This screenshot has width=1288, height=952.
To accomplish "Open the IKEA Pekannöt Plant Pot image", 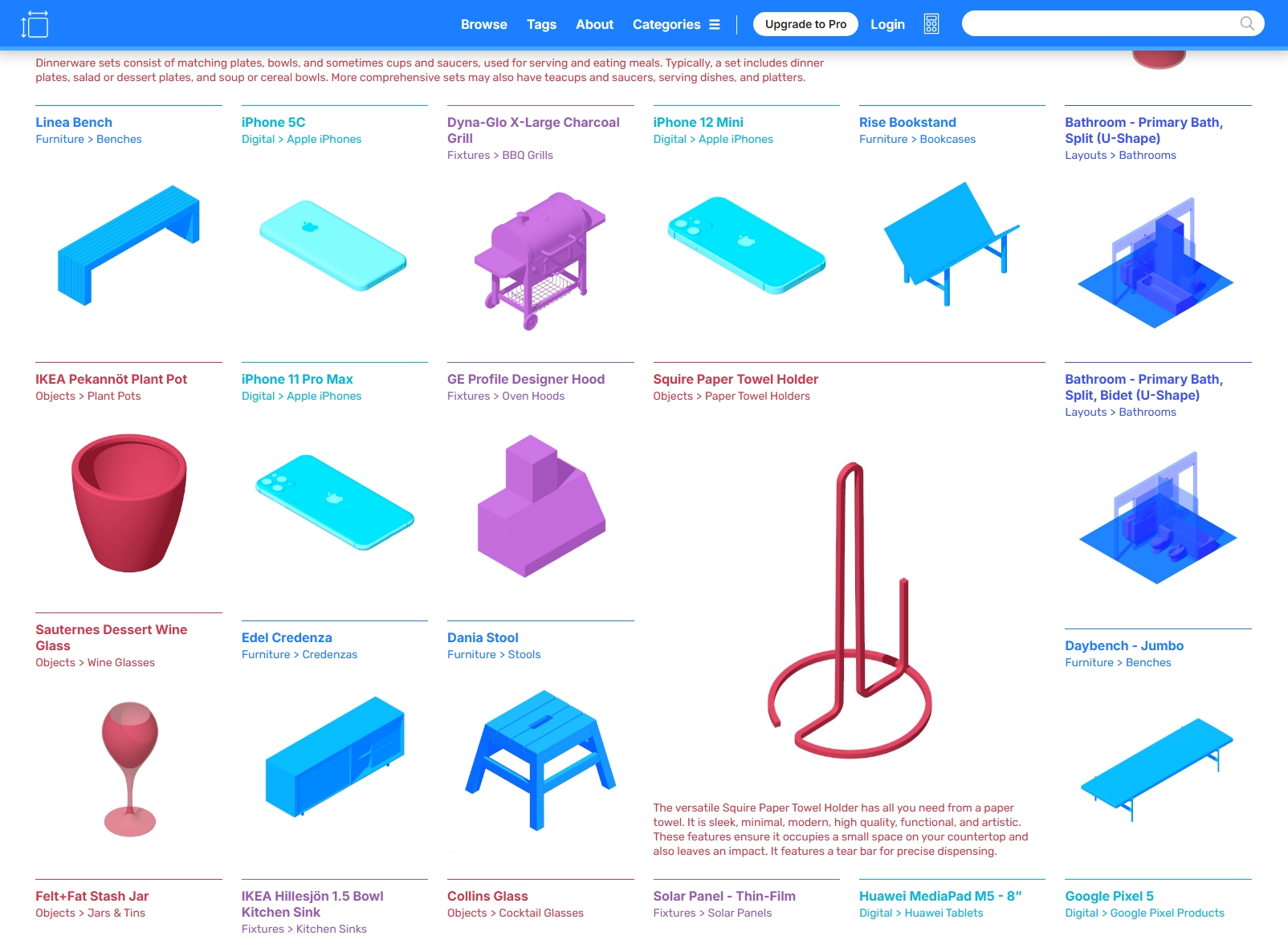I will 129,503.
